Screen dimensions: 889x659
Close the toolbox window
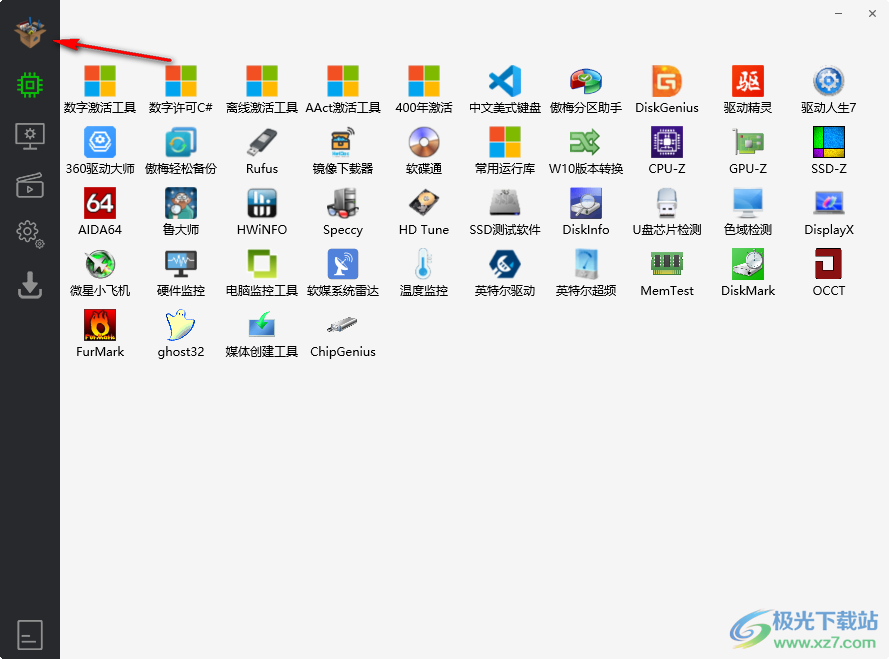pyautogui.click(x=873, y=13)
